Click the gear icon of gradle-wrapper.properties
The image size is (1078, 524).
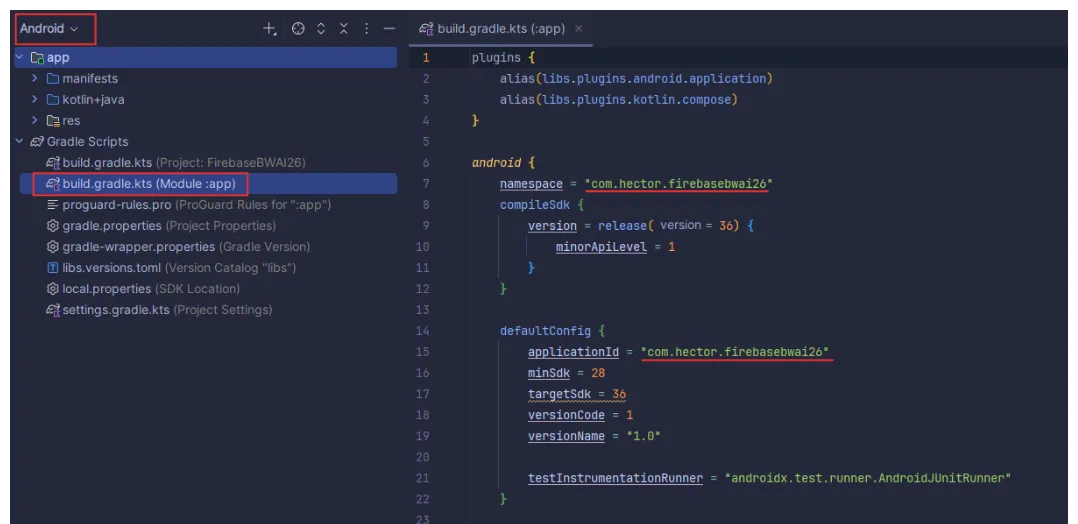point(52,246)
